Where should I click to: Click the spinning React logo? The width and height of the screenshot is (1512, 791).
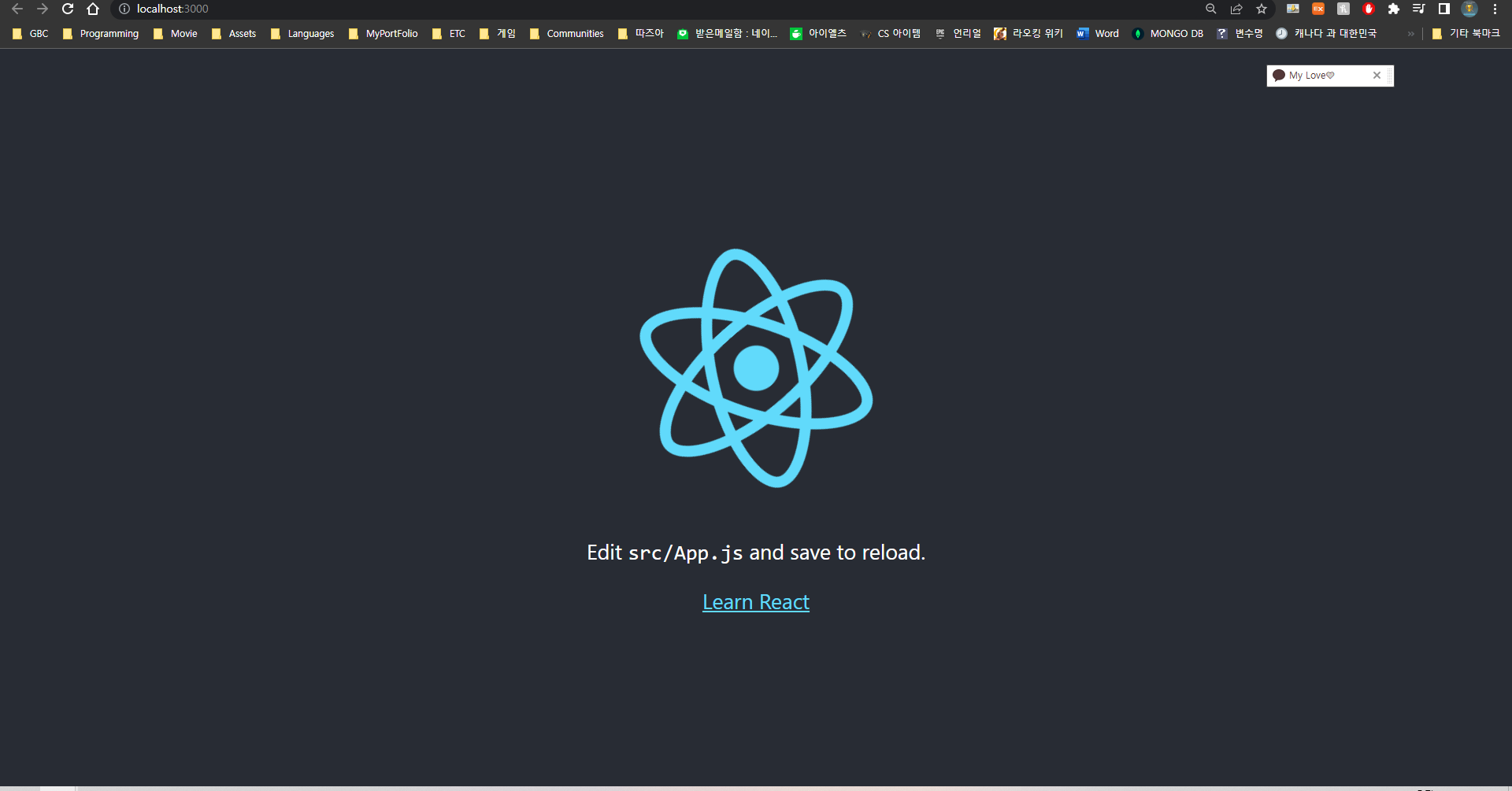tap(756, 368)
